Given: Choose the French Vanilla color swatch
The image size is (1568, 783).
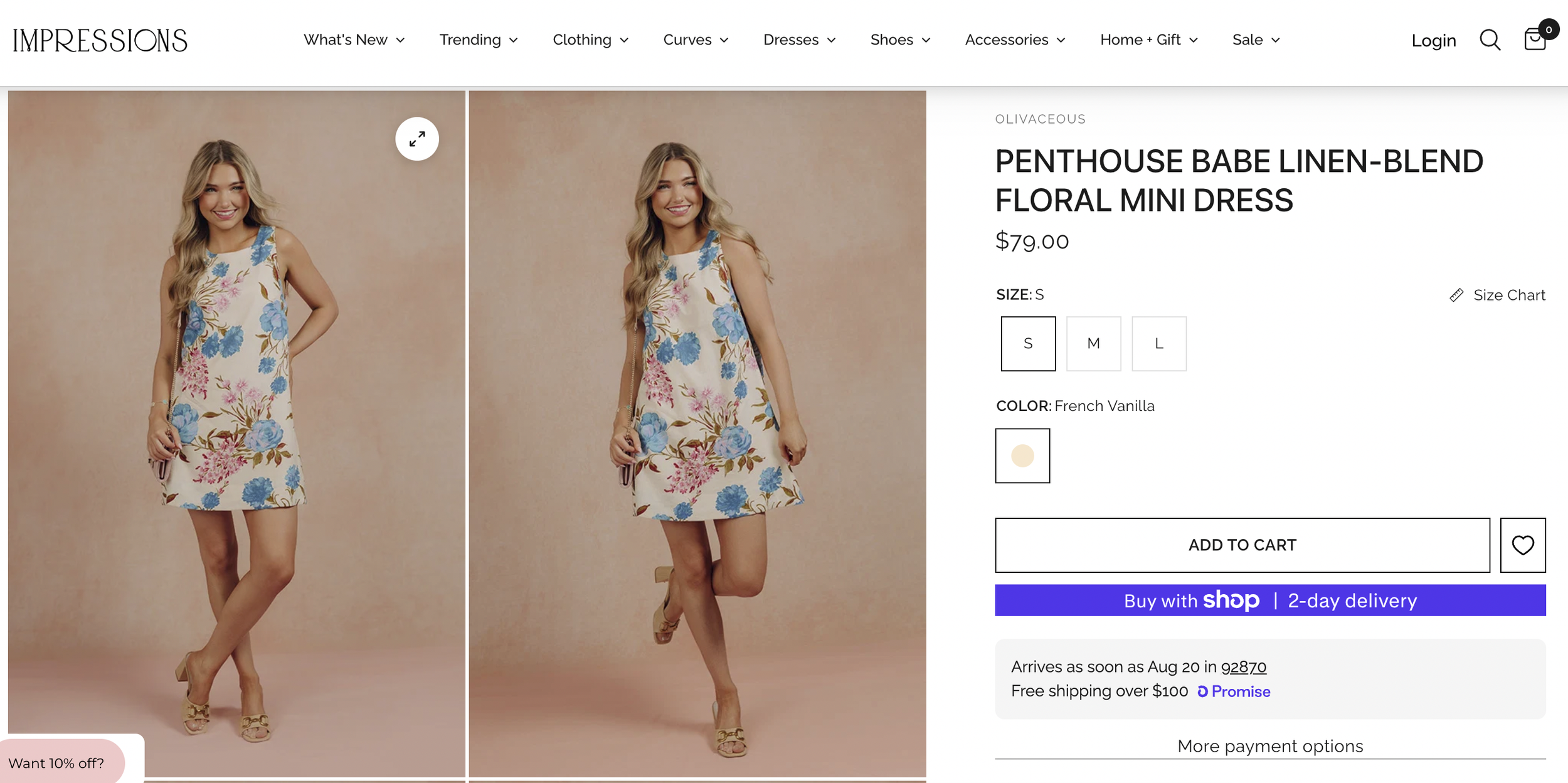Looking at the screenshot, I should coord(1022,455).
